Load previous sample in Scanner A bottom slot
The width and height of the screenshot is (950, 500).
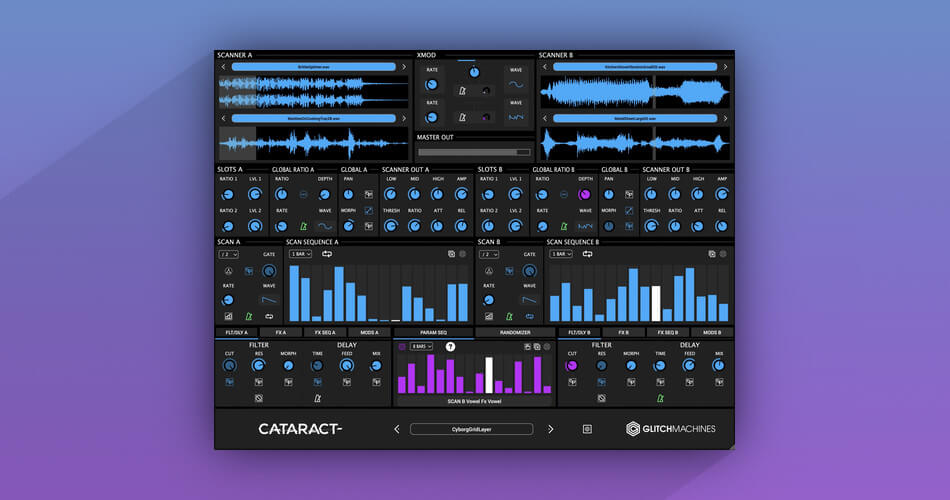coord(223,119)
